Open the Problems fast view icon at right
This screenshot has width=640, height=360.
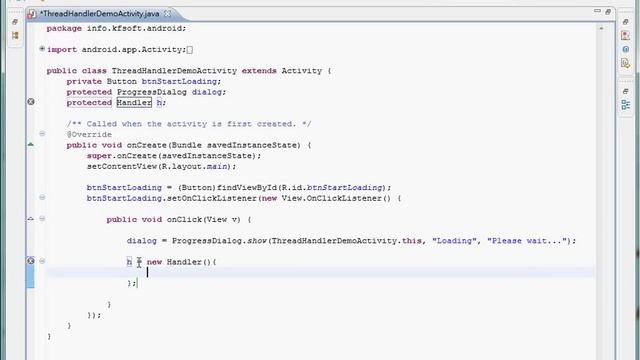(625, 36)
